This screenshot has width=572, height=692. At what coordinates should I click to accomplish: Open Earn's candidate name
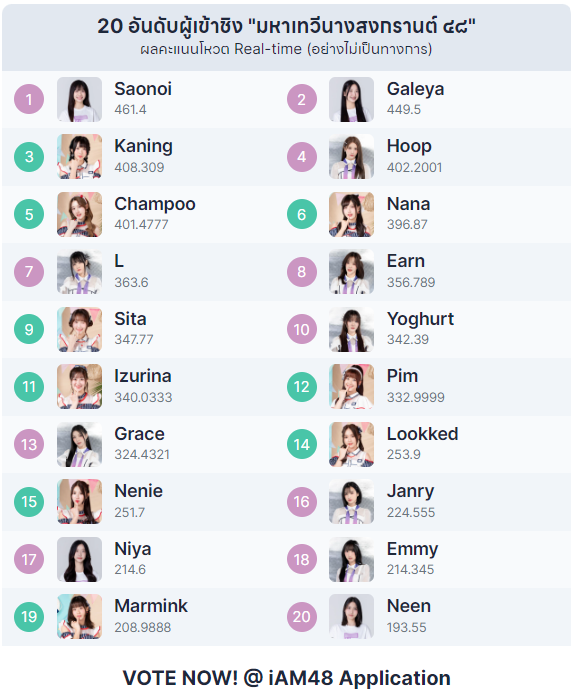406,261
